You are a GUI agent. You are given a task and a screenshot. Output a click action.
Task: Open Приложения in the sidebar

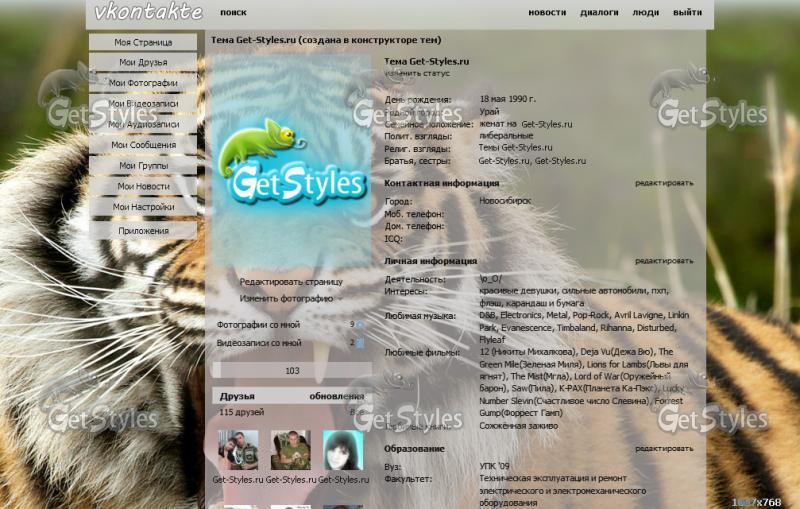pyautogui.click(x=143, y=231)
